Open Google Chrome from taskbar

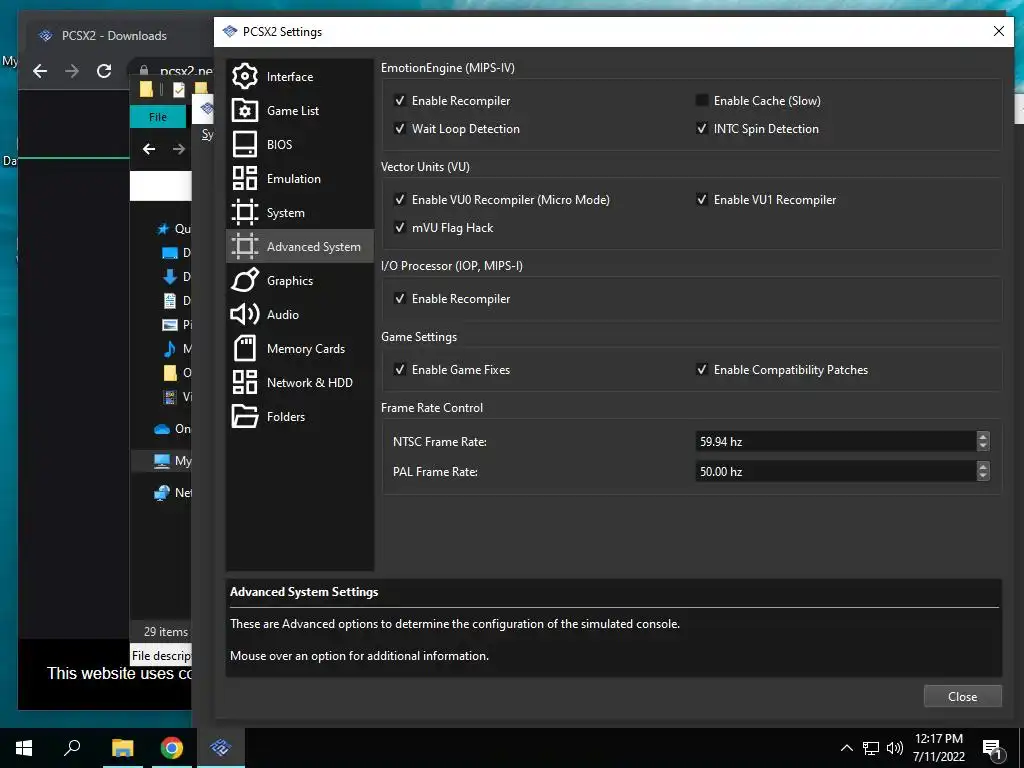172,748
